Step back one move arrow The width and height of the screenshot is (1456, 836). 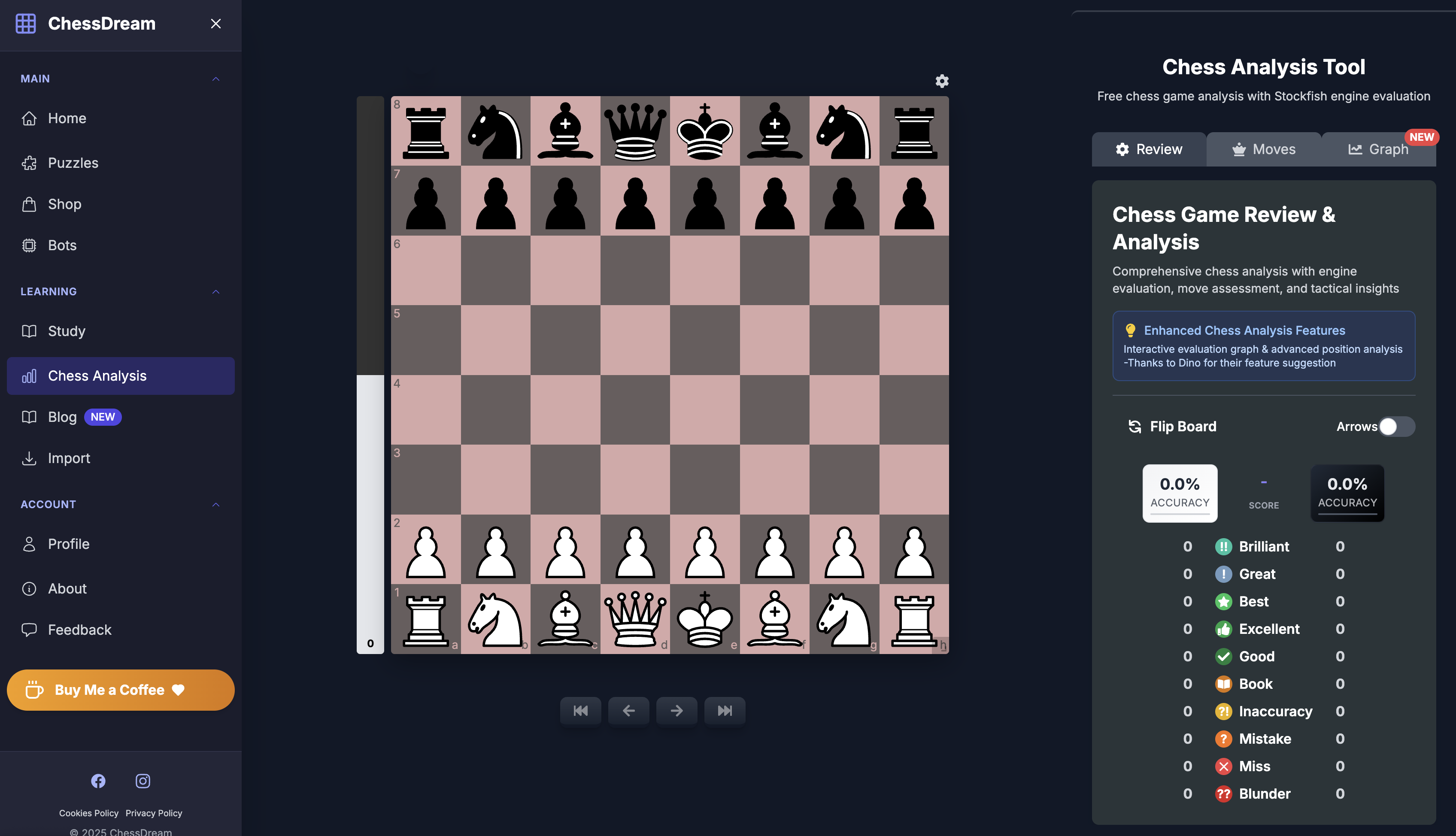tap(629, 711)
